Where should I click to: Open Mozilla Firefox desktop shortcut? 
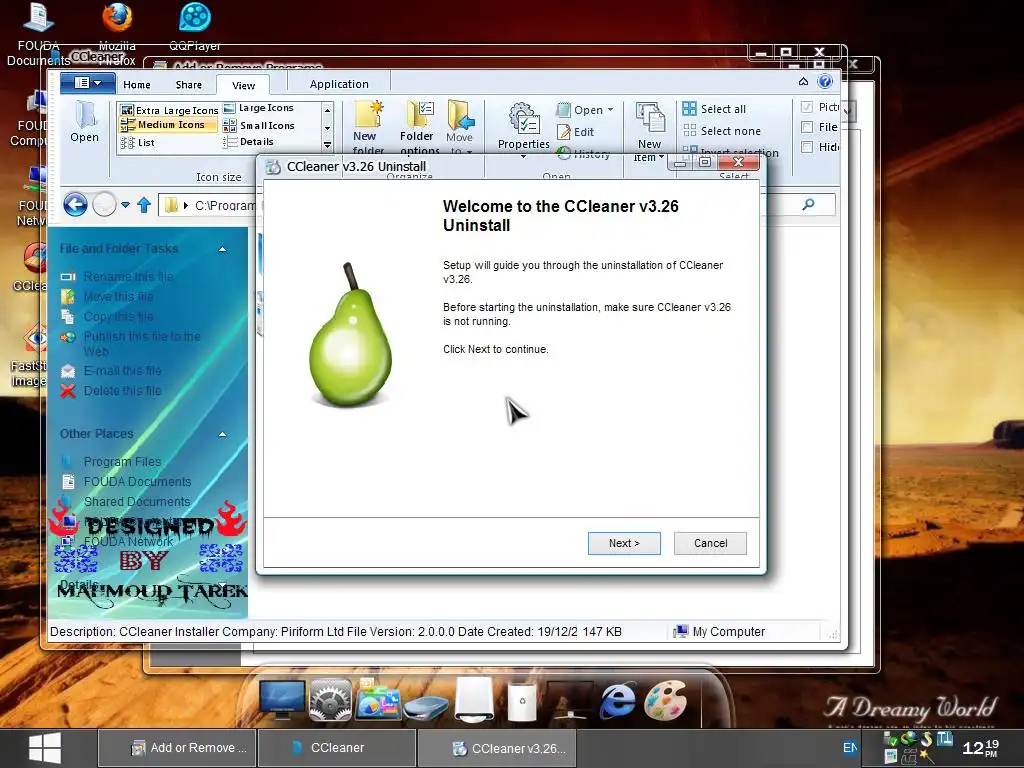[118, 33]
